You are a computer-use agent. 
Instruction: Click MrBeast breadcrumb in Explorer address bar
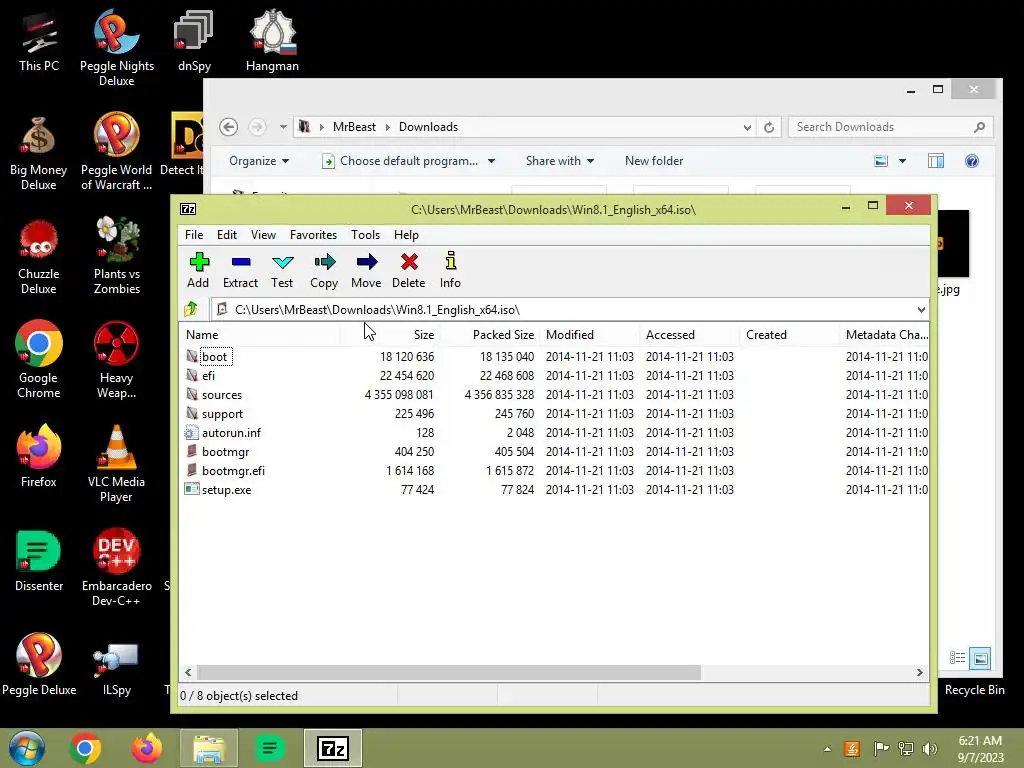(354, 127)
